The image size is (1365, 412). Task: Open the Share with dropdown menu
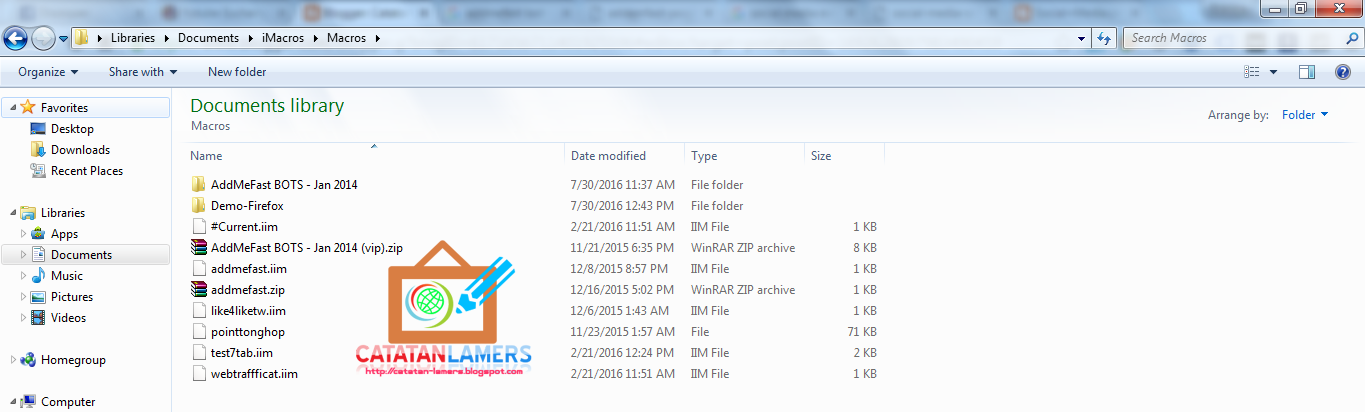[x=142, y=72]
